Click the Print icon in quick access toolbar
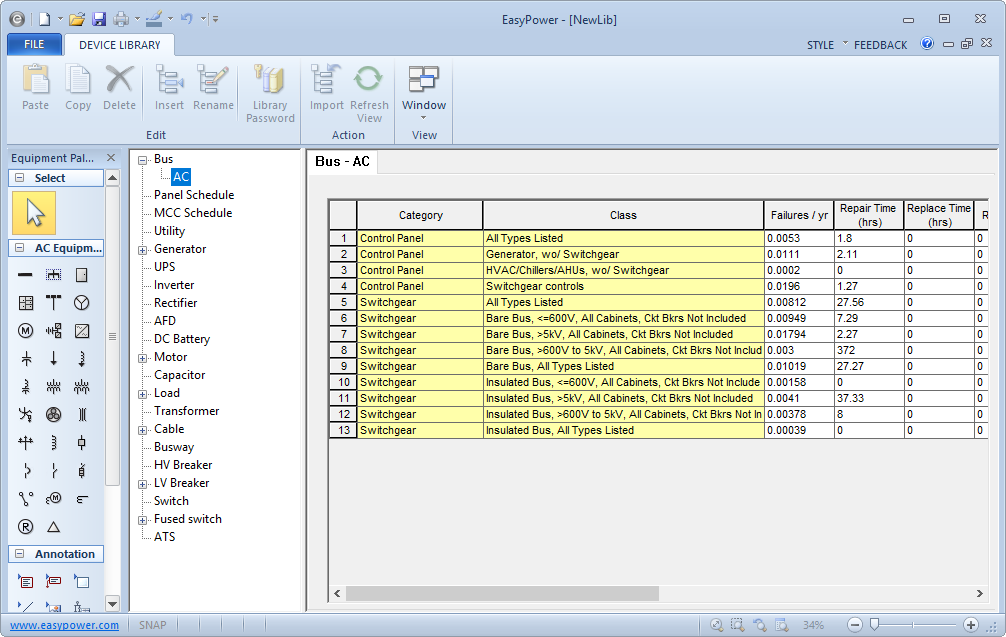The height and width of the screenshot is (637, 1006). tap(121, 18)
